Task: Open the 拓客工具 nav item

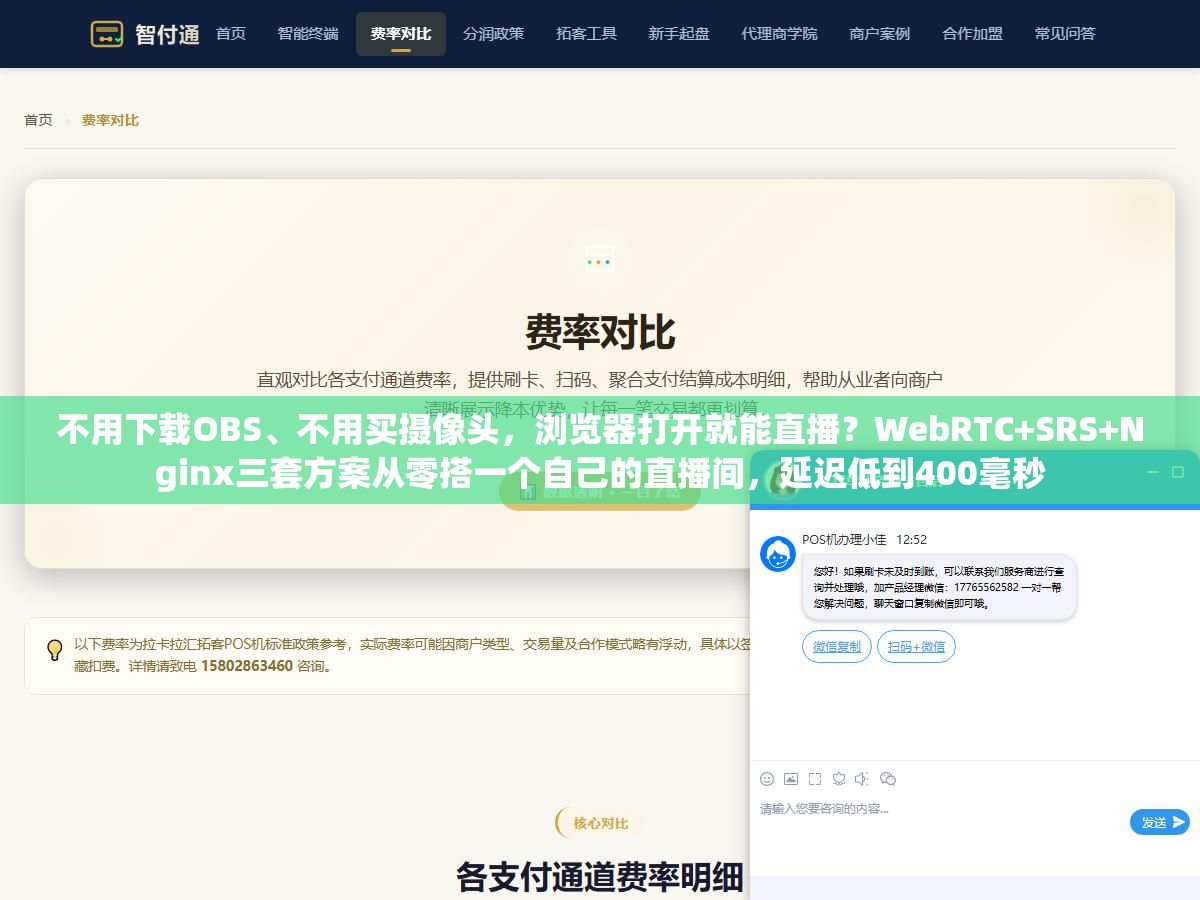Action: 586,34
